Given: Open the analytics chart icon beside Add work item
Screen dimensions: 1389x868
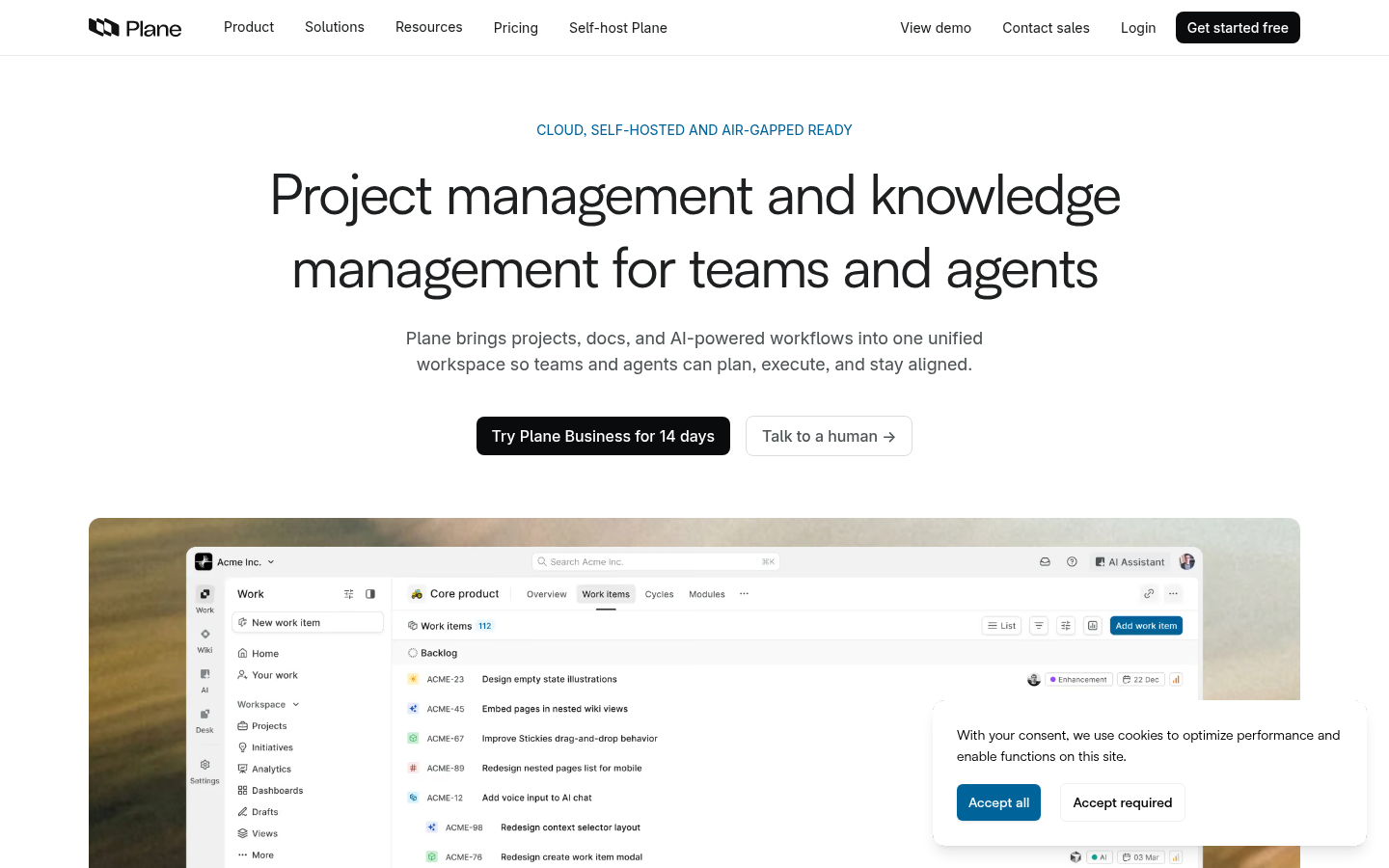Looking at the screenshot, I should coord(1093,626).
